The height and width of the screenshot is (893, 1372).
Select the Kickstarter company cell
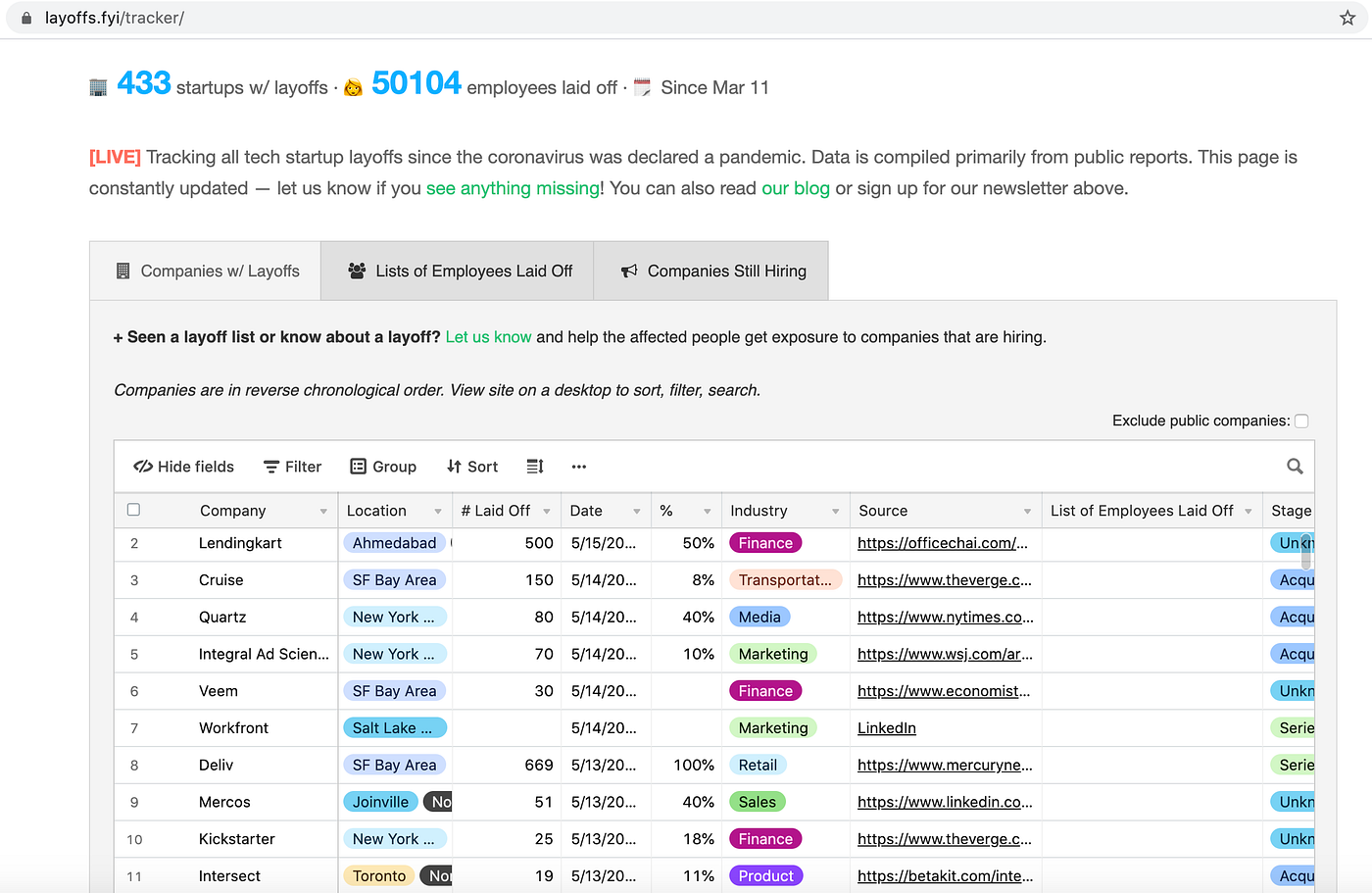coord(236,839)
